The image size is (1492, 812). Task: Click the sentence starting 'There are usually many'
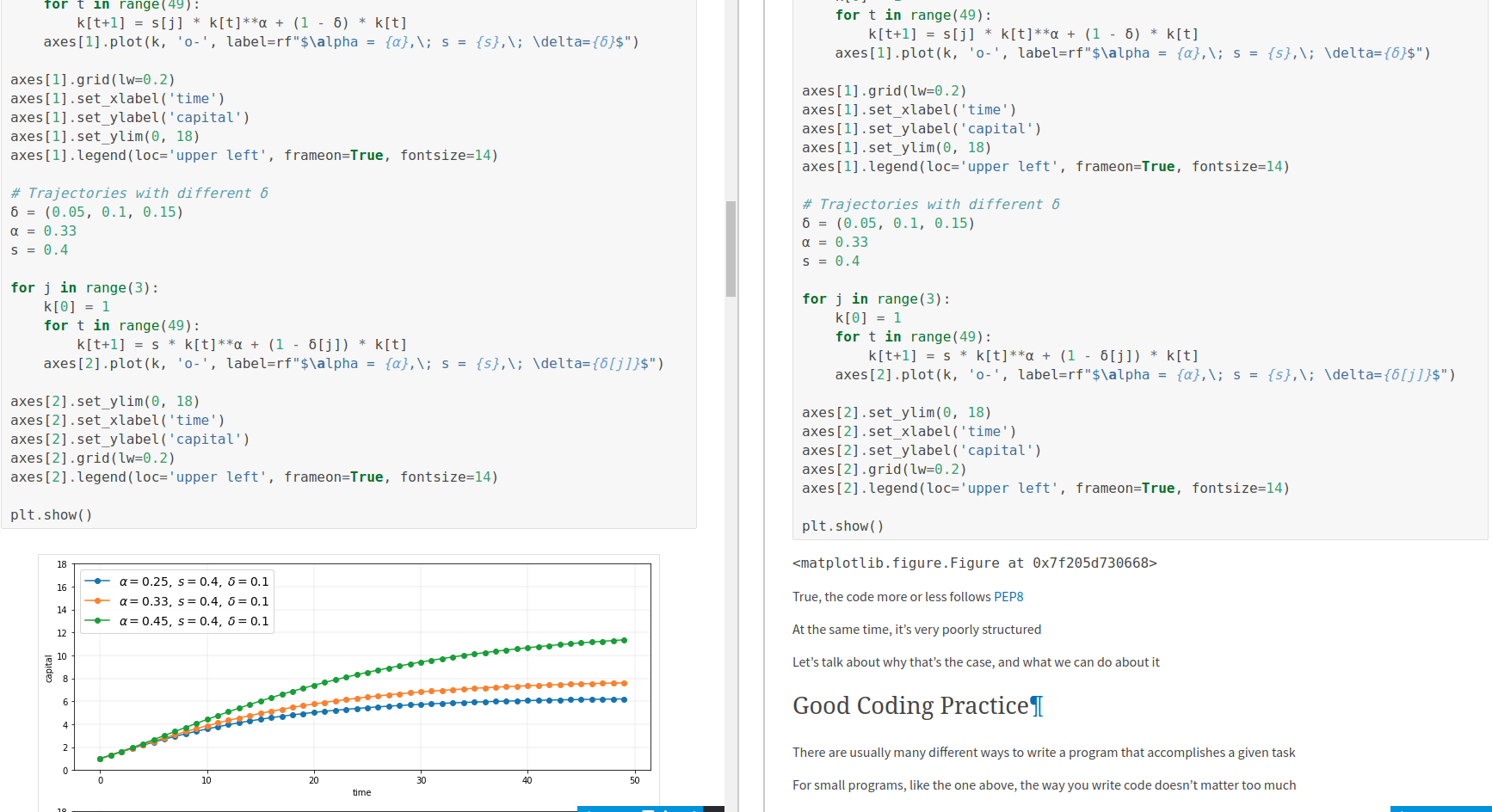(1044, 753)
